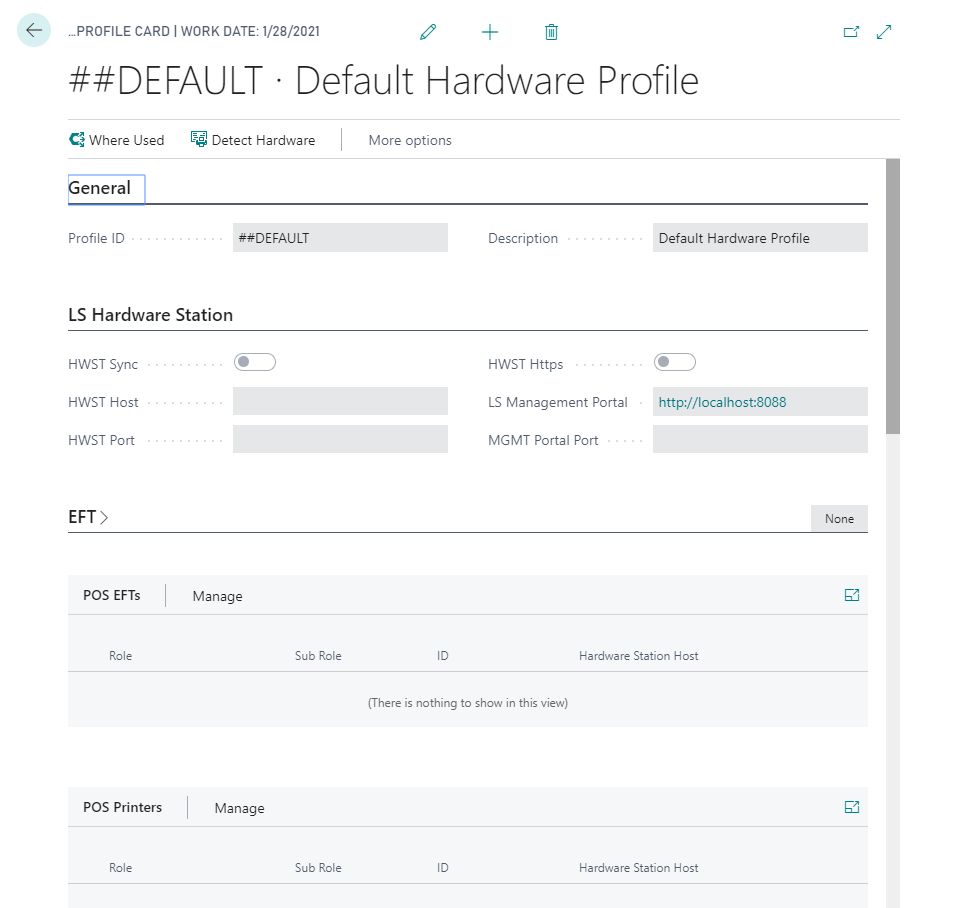Expand the EFT section chevron
Viewport: 962px width, 908px height.
click(104, 518)
